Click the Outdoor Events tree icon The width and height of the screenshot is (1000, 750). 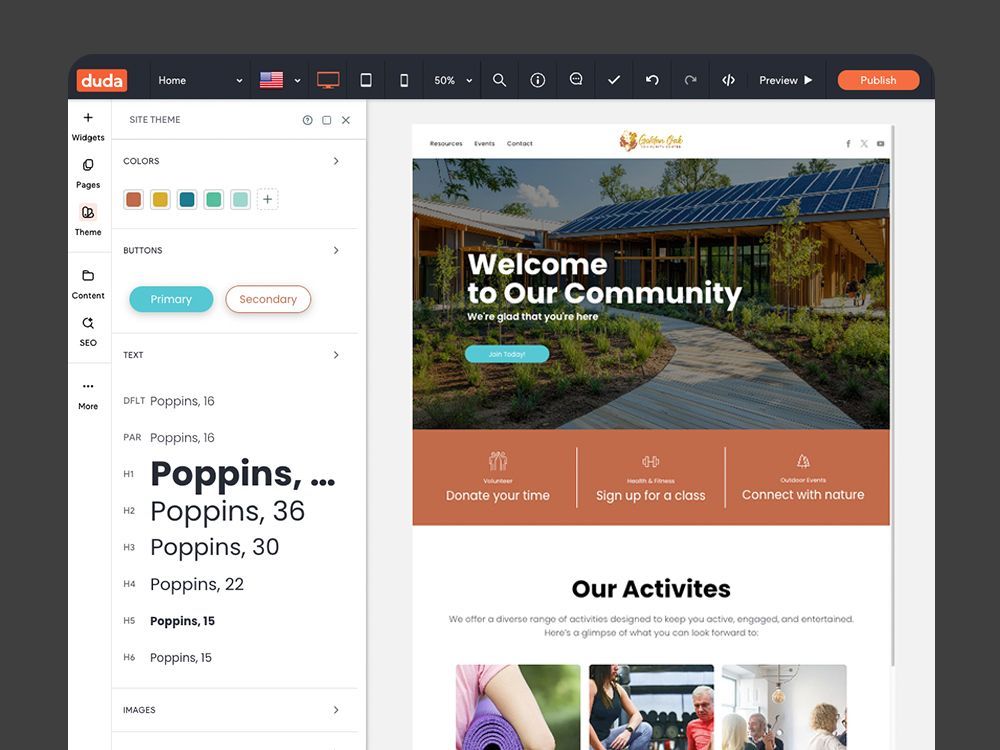coord(803,460)
